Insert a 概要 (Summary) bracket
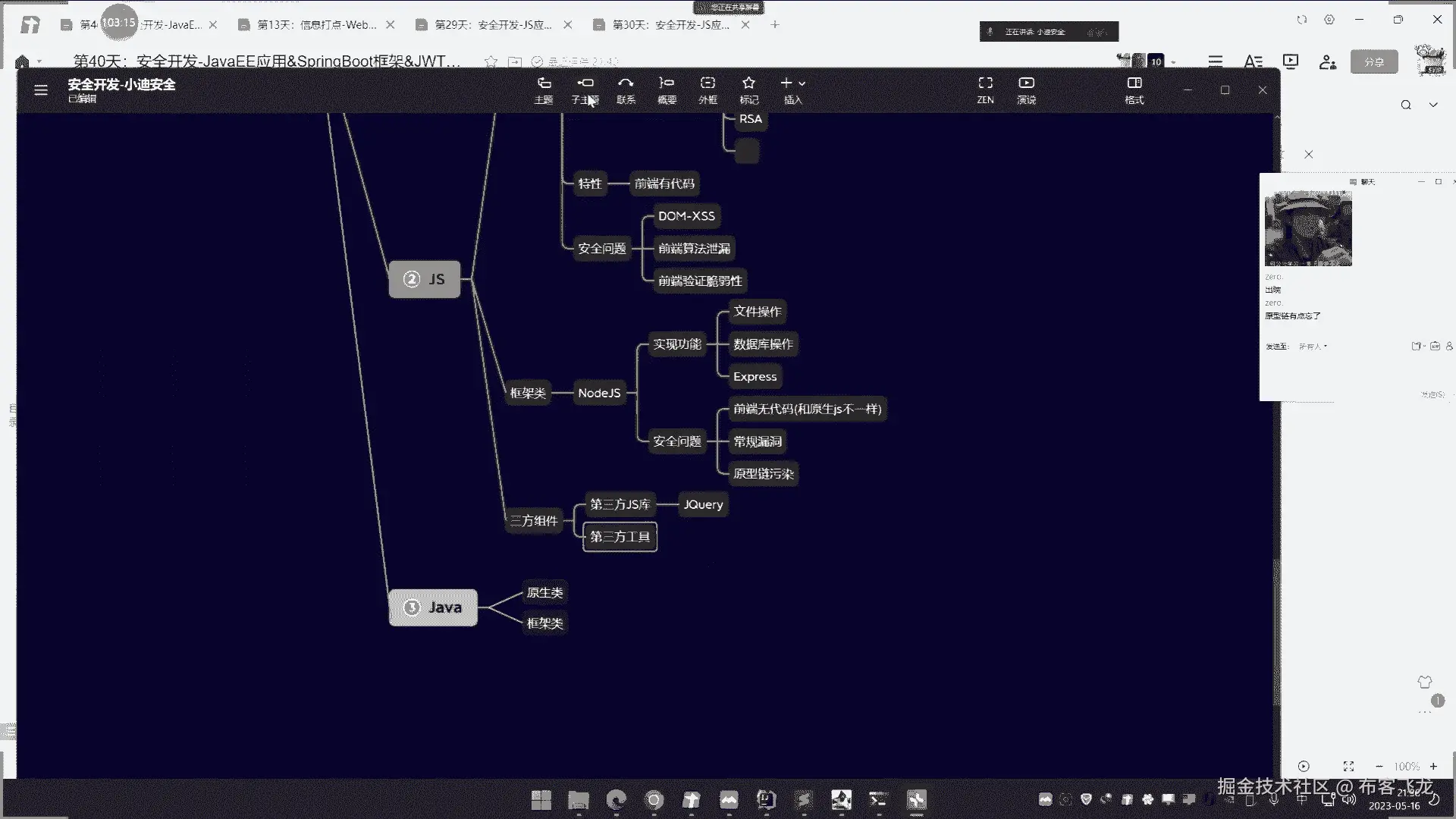This screenshot has height=819, width=1456. point(667,89)
